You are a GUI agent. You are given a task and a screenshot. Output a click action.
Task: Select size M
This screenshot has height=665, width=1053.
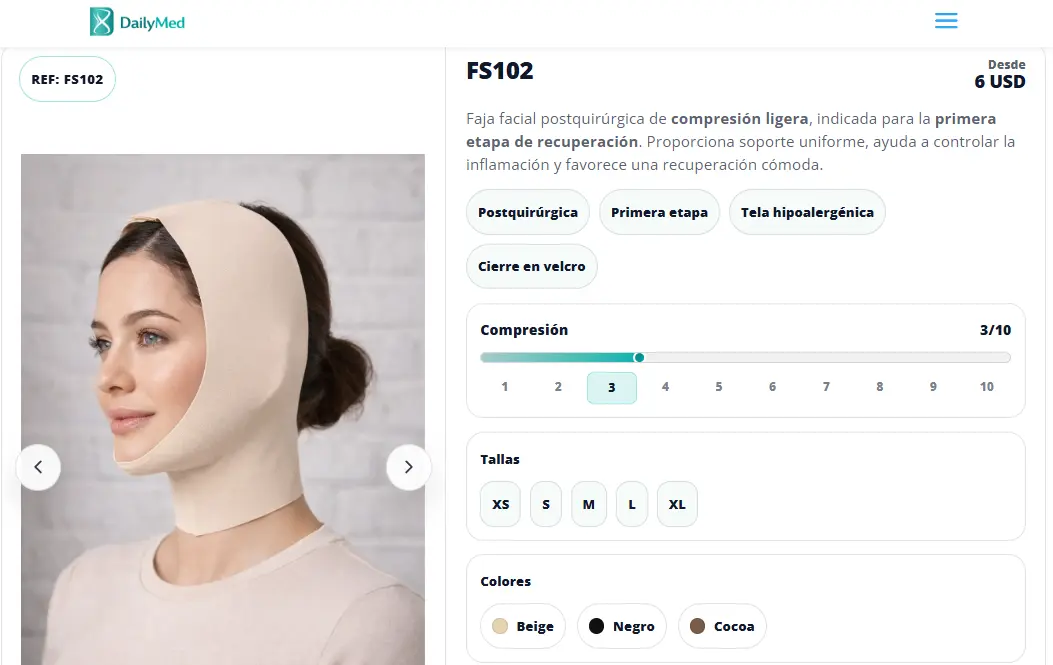point(589,504)
